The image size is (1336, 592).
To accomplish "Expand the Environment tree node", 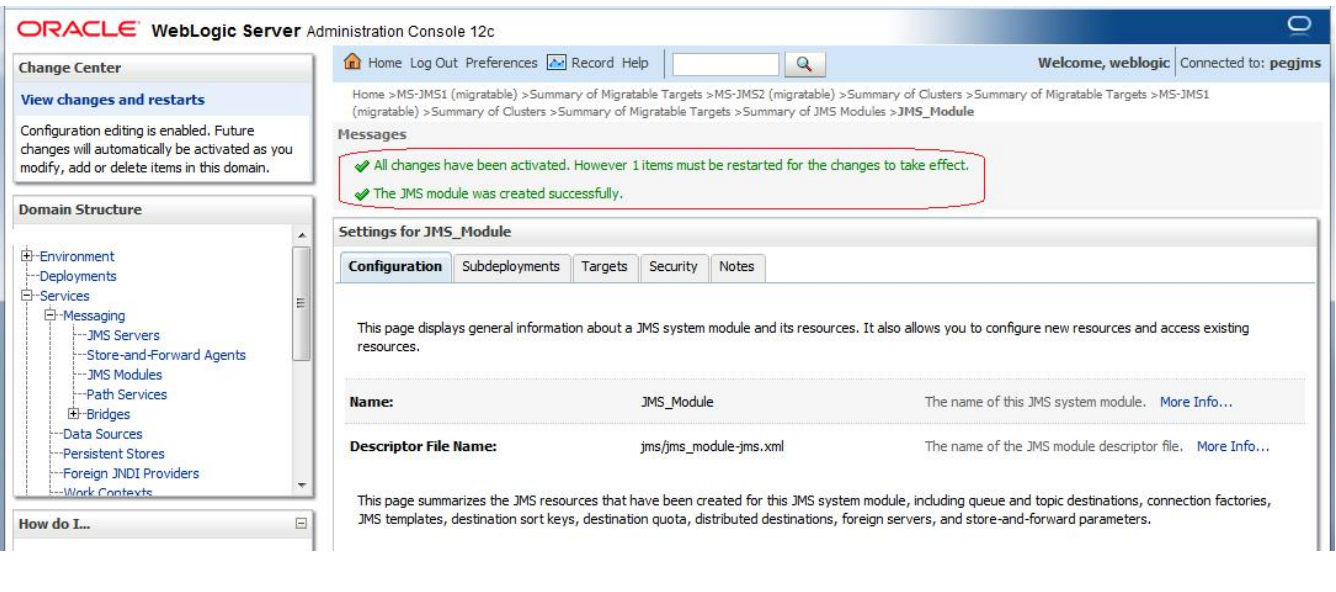I will pyautogui.click(x=26, y=257).
